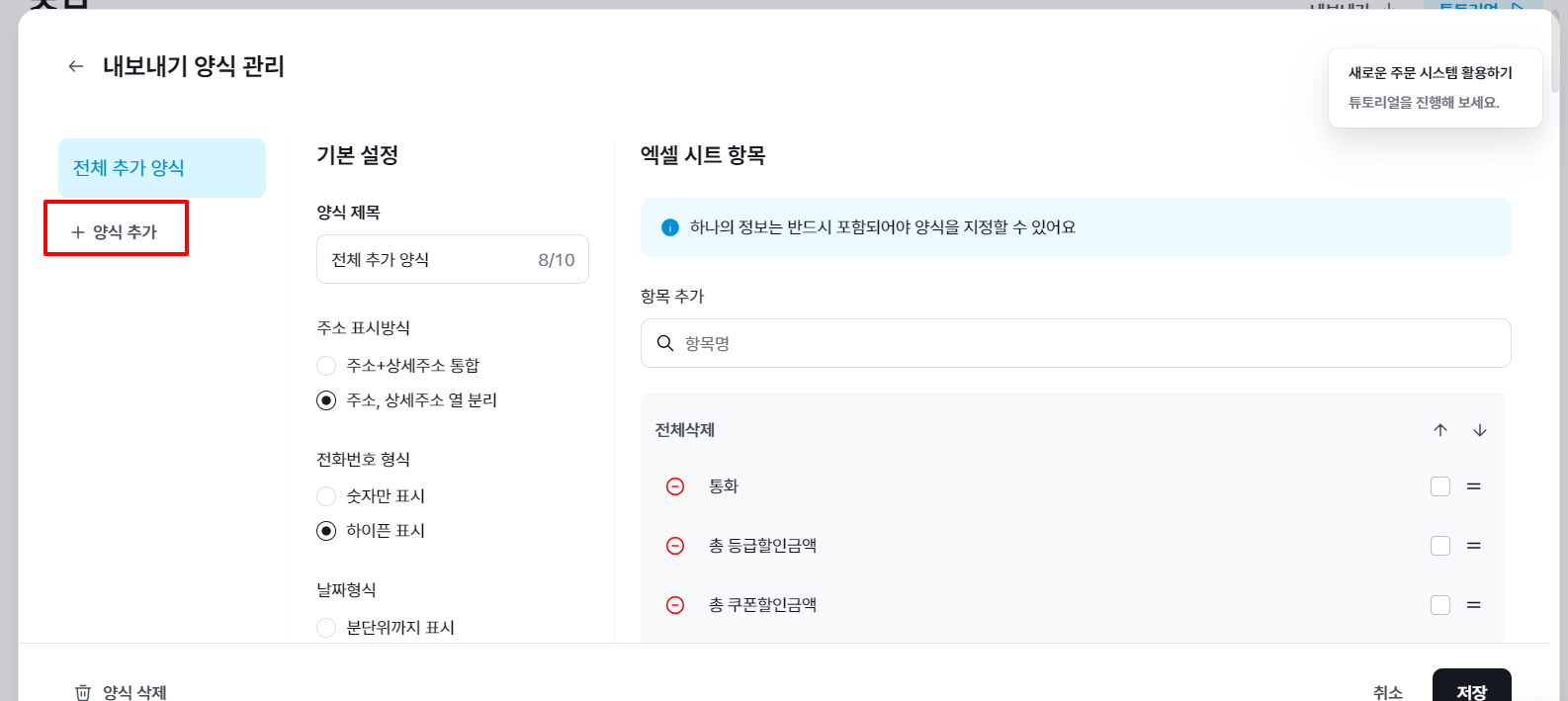Click the trash icon for 양식 삭제

pos(83,692)
